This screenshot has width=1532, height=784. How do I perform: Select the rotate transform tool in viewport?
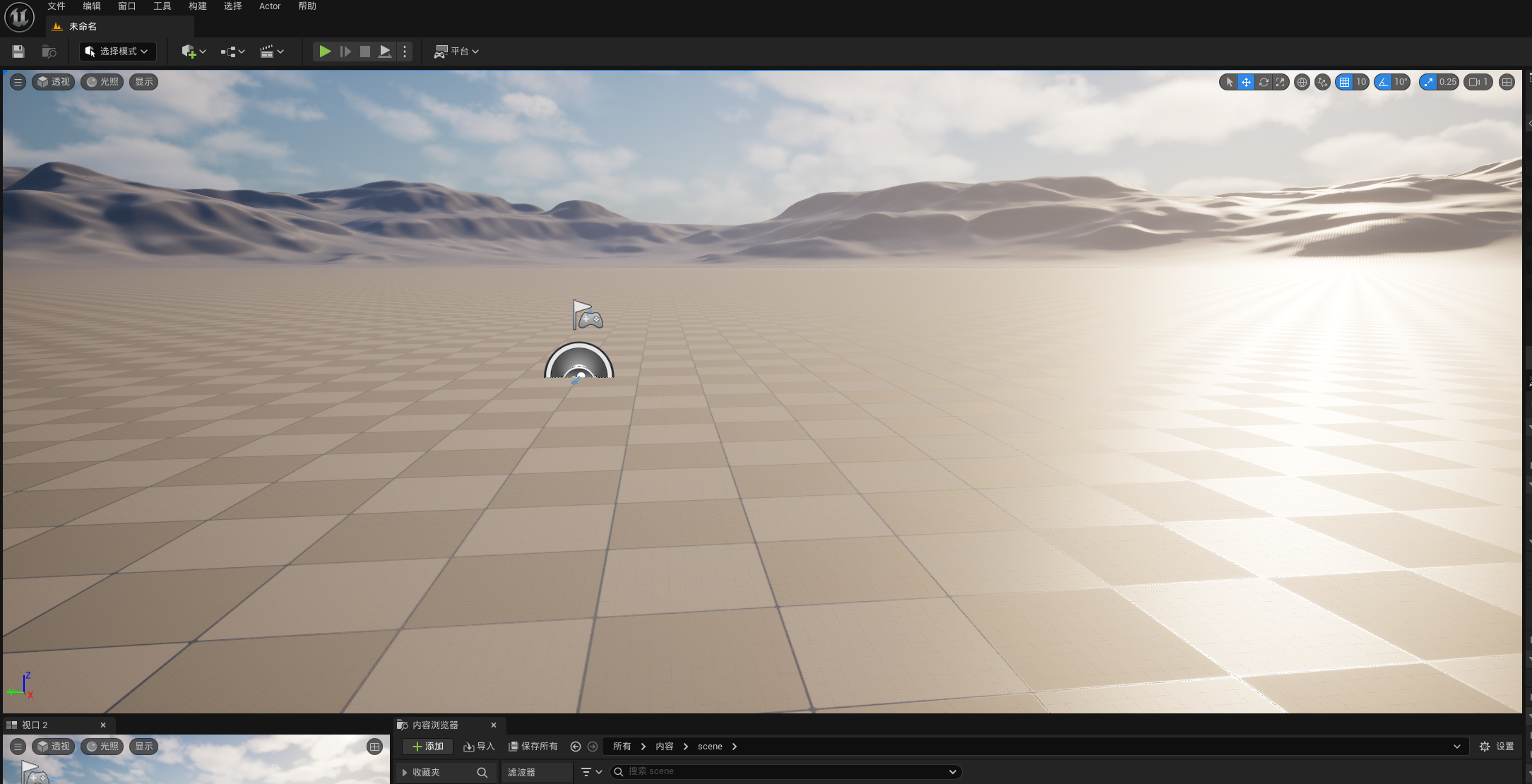coord(1264,82)
